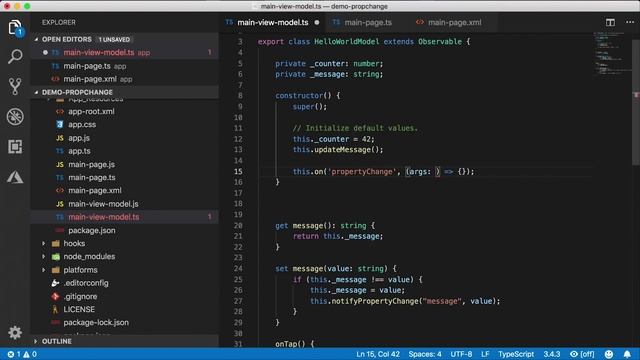The width and height of the screenshot is (640, 360).
Task: Open app-root.xml file
Action: pos(124,111)
